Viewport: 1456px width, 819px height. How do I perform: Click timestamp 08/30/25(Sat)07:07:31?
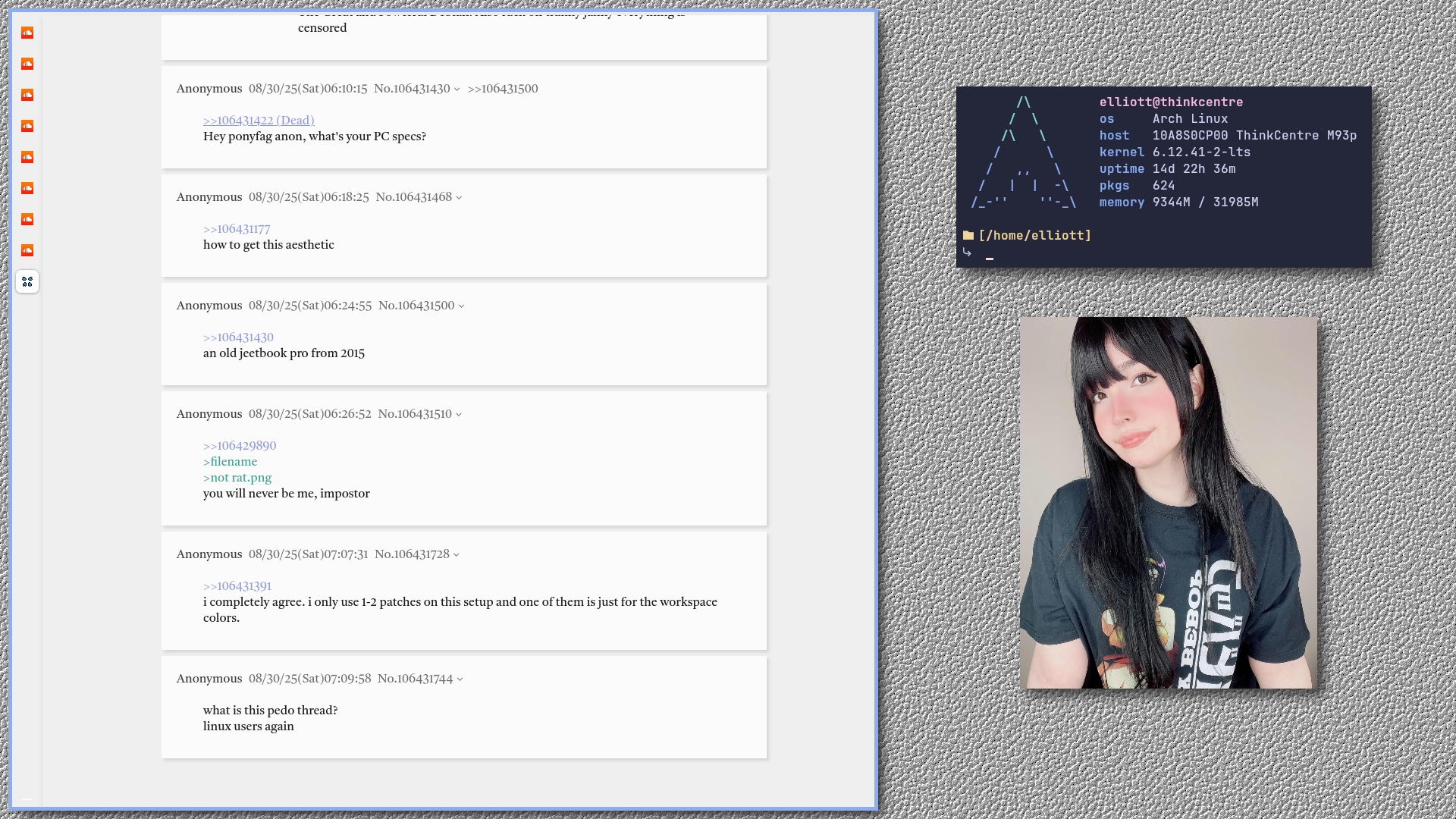click(x=309, y=554)
